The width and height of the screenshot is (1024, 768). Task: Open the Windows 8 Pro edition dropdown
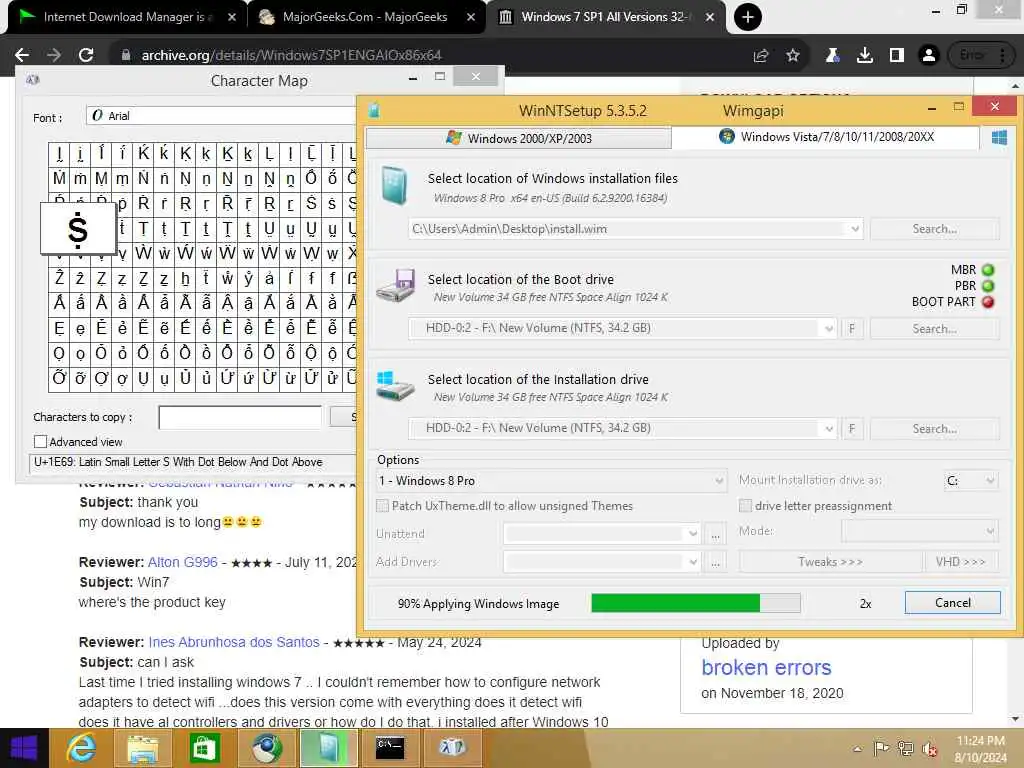(551, 481)
